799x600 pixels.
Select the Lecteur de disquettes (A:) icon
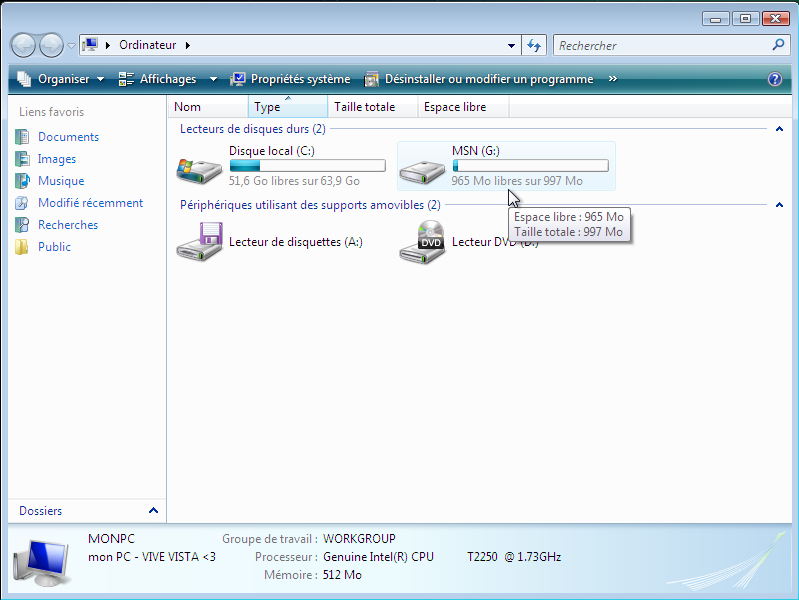[199, 242]
